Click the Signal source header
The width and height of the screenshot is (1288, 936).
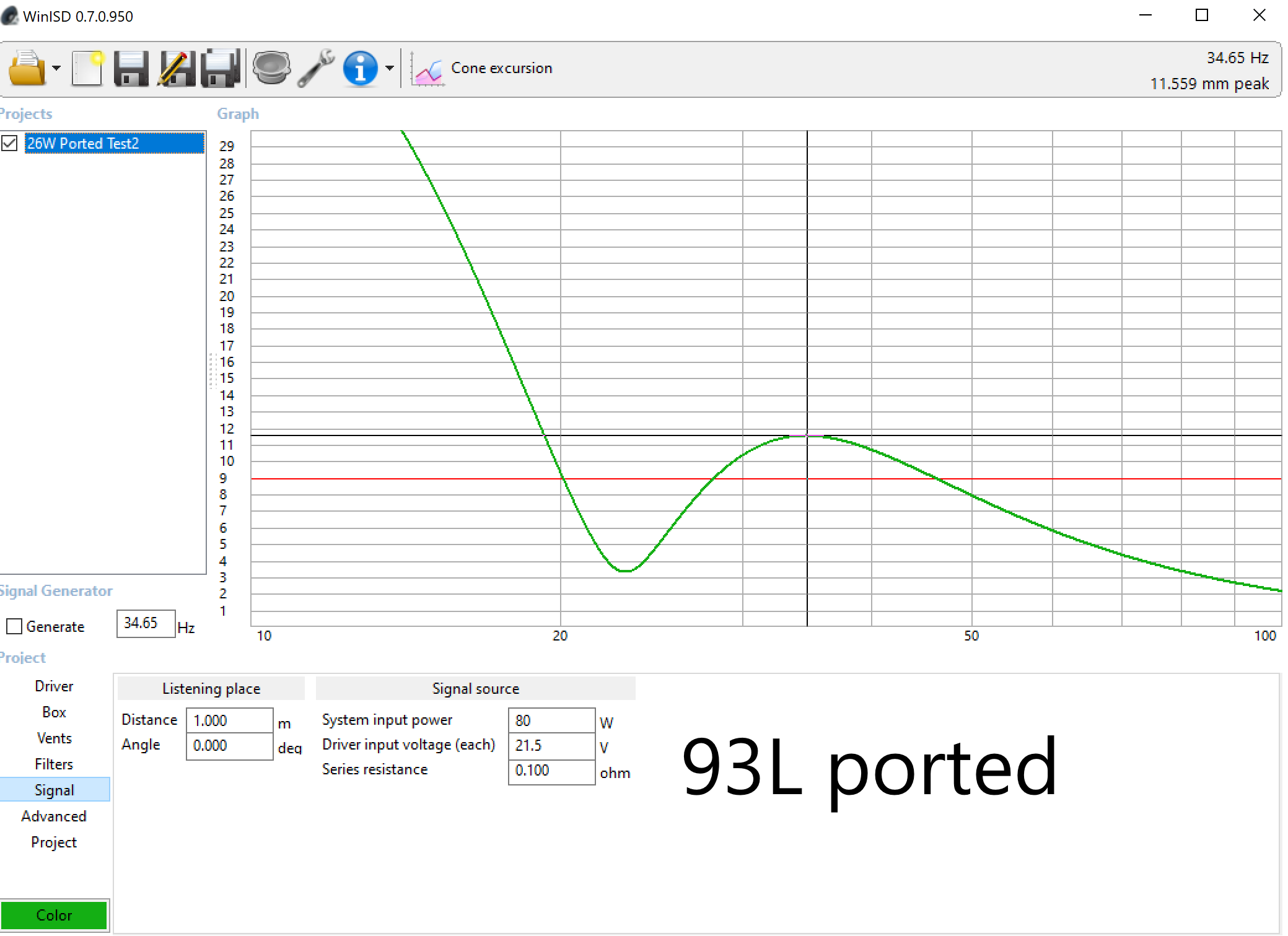pos(475,689)
